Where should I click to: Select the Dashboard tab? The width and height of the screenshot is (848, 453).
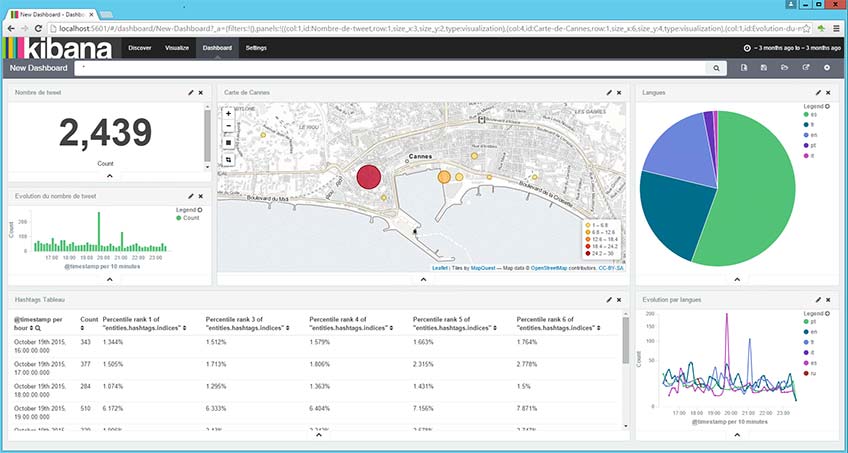coord(217,48)
